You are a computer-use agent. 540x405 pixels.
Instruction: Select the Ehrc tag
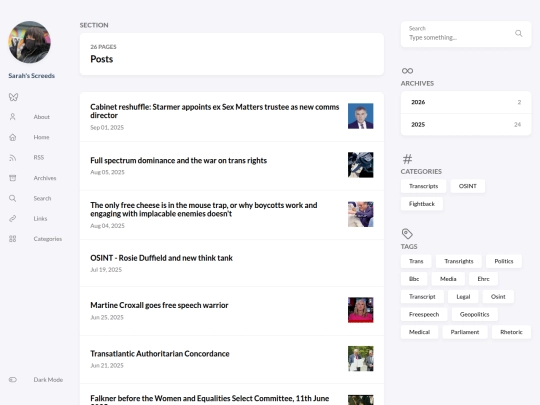click(483, 279)
